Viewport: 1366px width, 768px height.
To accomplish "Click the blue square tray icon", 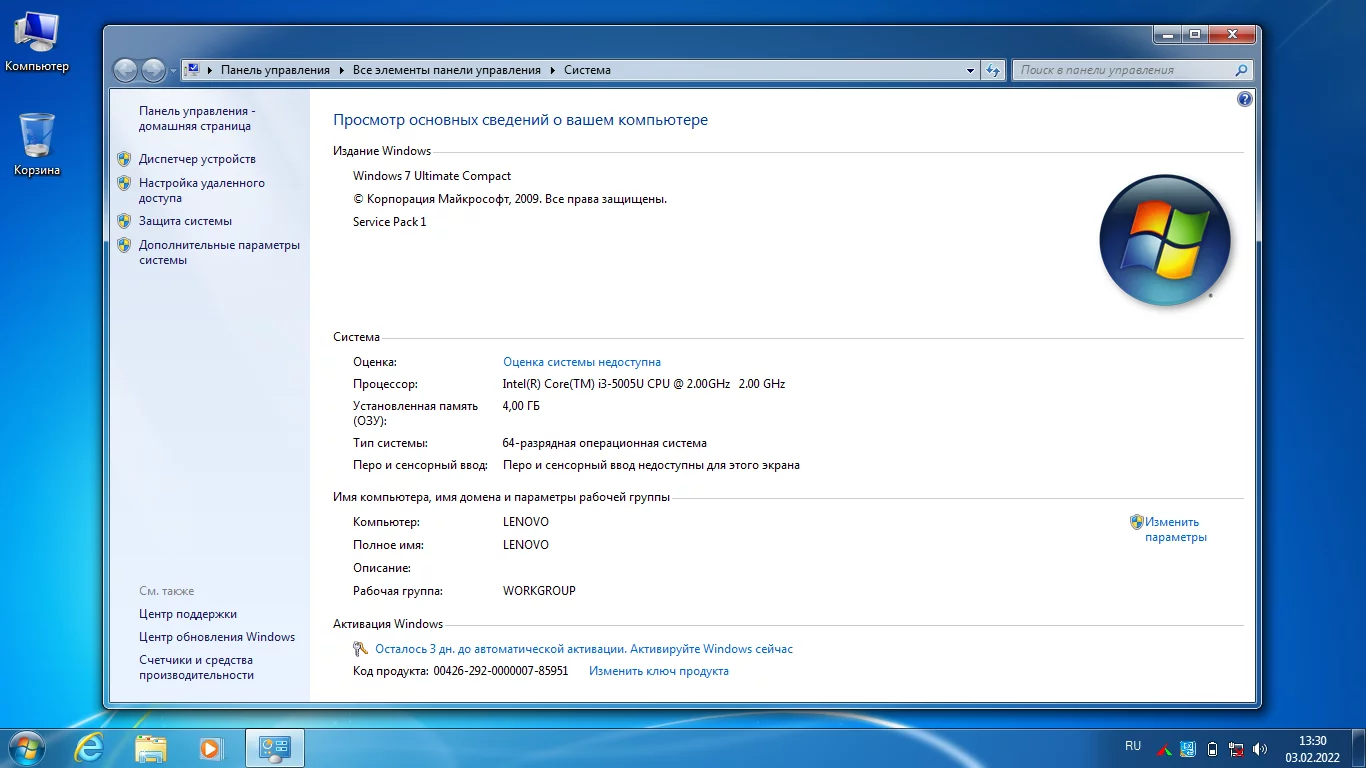I will (x=1188, y=748).
